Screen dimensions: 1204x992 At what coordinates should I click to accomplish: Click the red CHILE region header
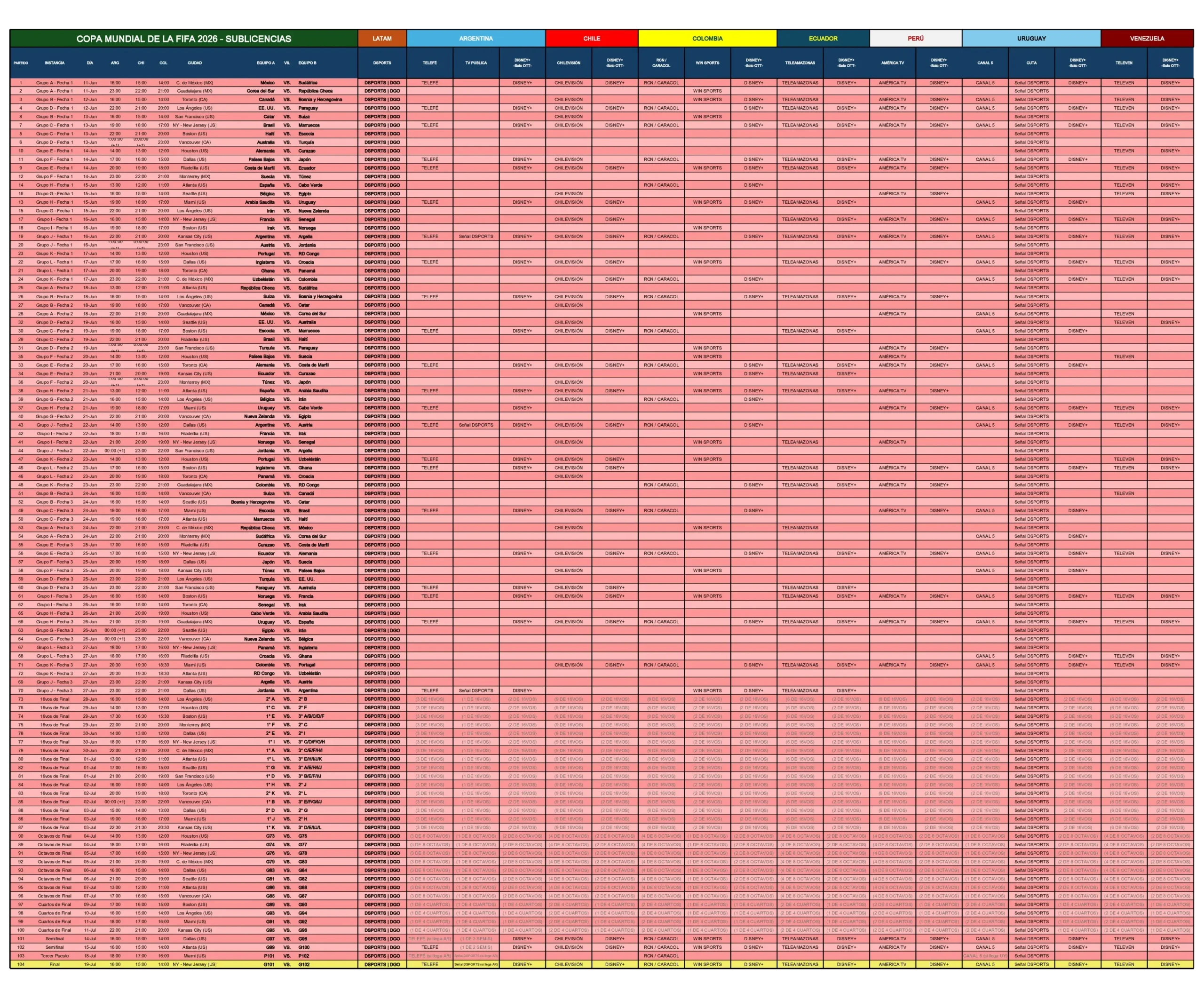coord(592,38)
